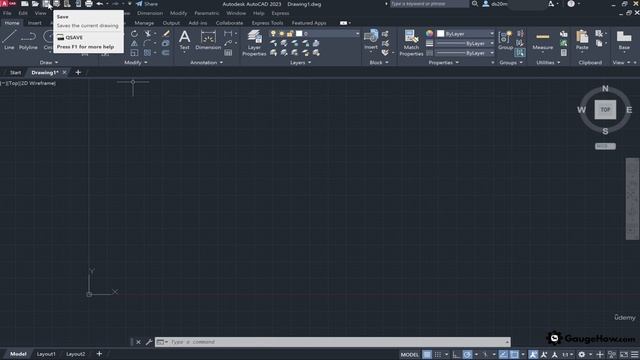Open the Window menu

[x=236, y=13]
